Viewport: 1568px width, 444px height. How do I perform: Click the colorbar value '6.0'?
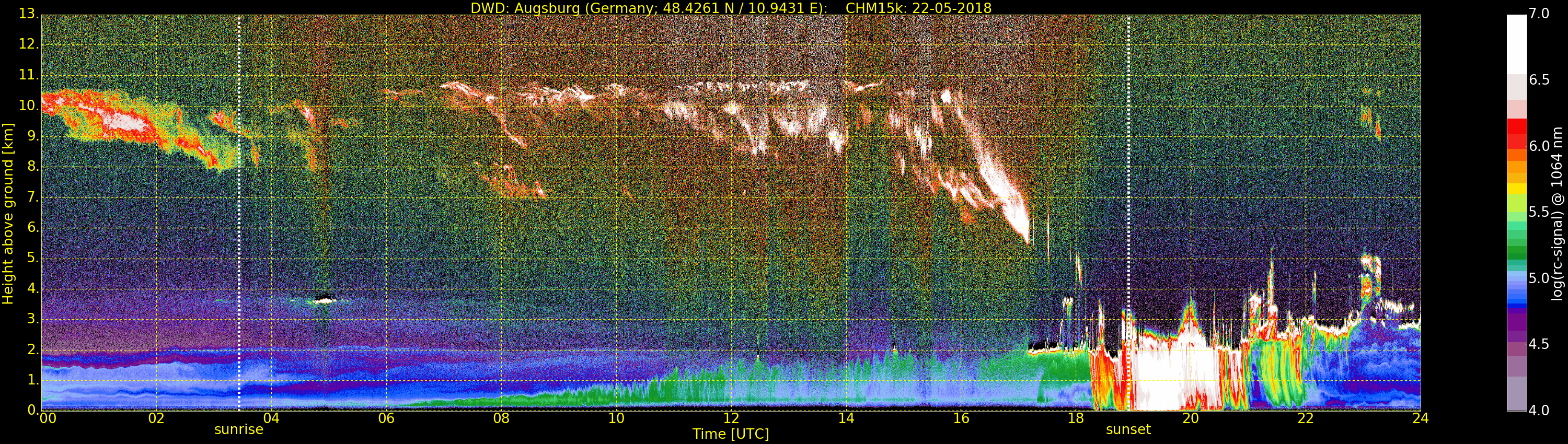(1539, 146)
